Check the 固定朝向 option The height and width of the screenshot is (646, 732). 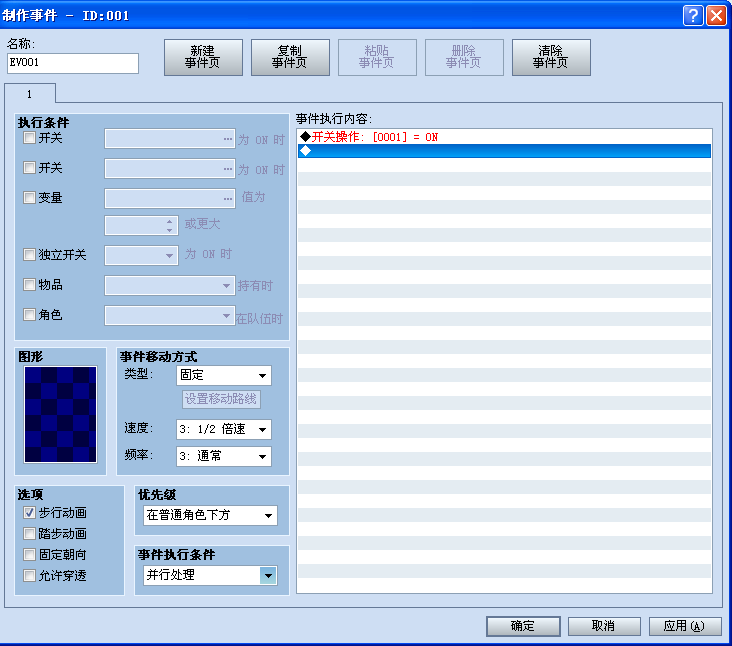pyautogui.click(x=29, y=555)
